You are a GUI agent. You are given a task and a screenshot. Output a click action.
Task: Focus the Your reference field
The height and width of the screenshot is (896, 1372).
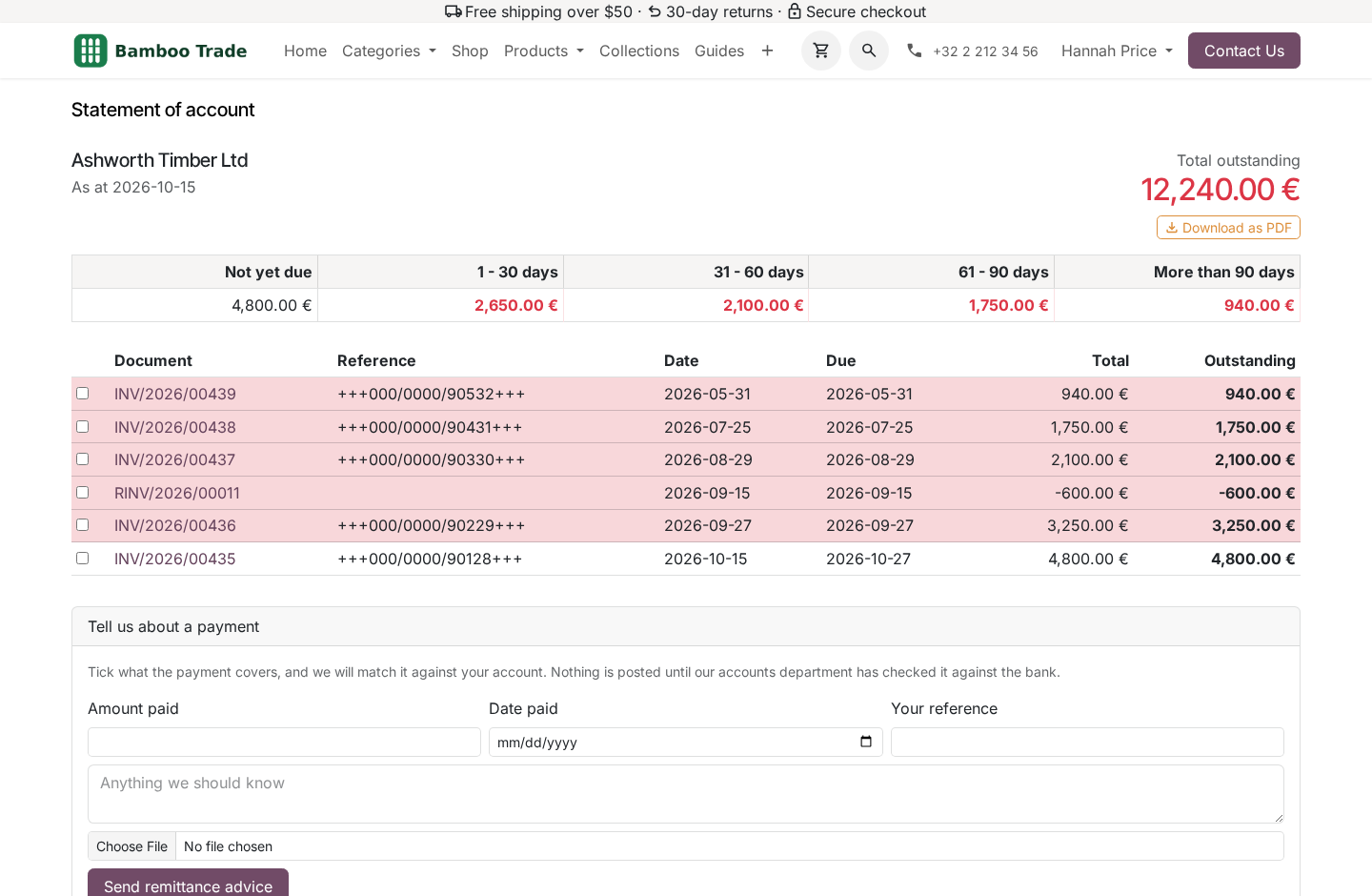(x=1087, y=742)
